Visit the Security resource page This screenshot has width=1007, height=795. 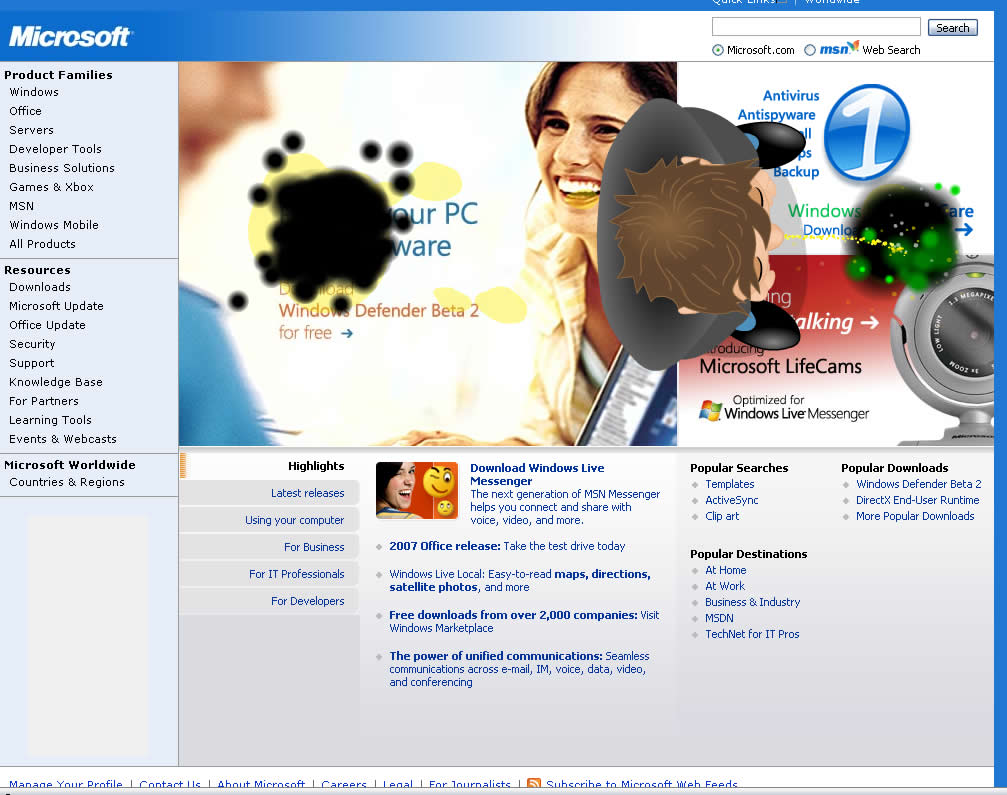click(32, 344)
